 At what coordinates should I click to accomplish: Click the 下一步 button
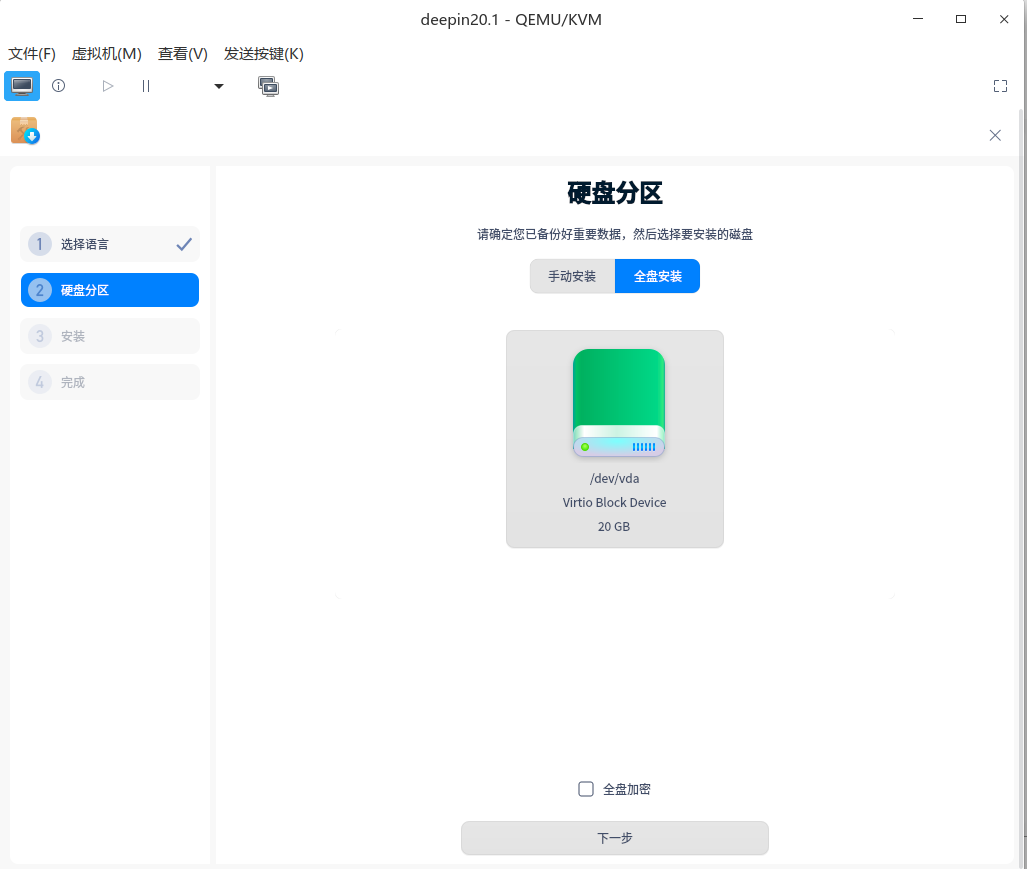615,838
